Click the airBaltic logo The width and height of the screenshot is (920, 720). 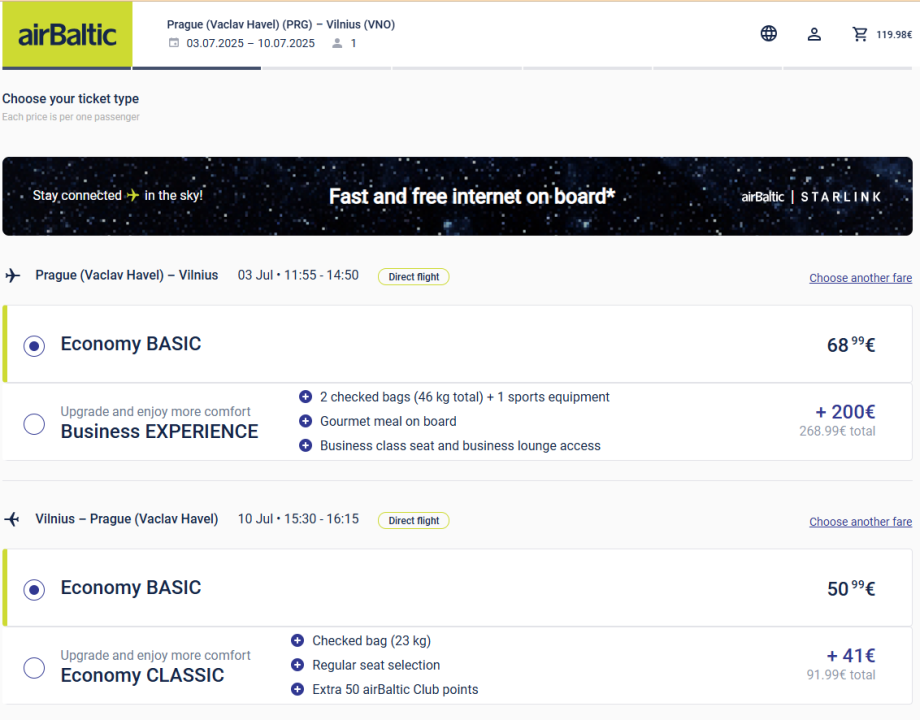67,35
